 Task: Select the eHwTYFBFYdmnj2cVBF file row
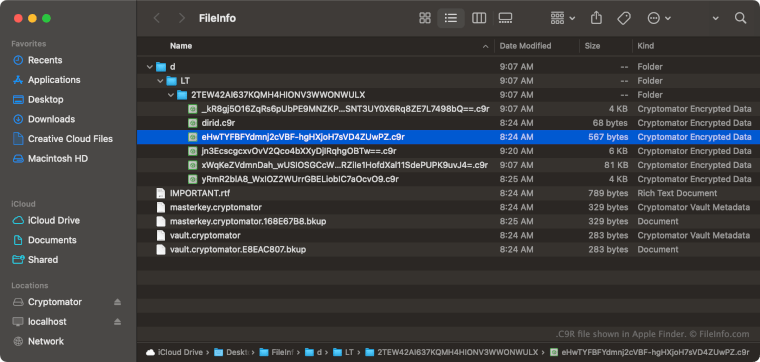(x=448, y=137)
